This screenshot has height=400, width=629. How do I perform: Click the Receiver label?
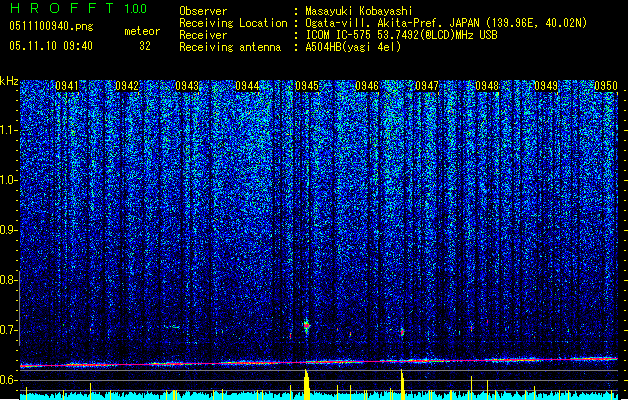[x=203, y=35]
